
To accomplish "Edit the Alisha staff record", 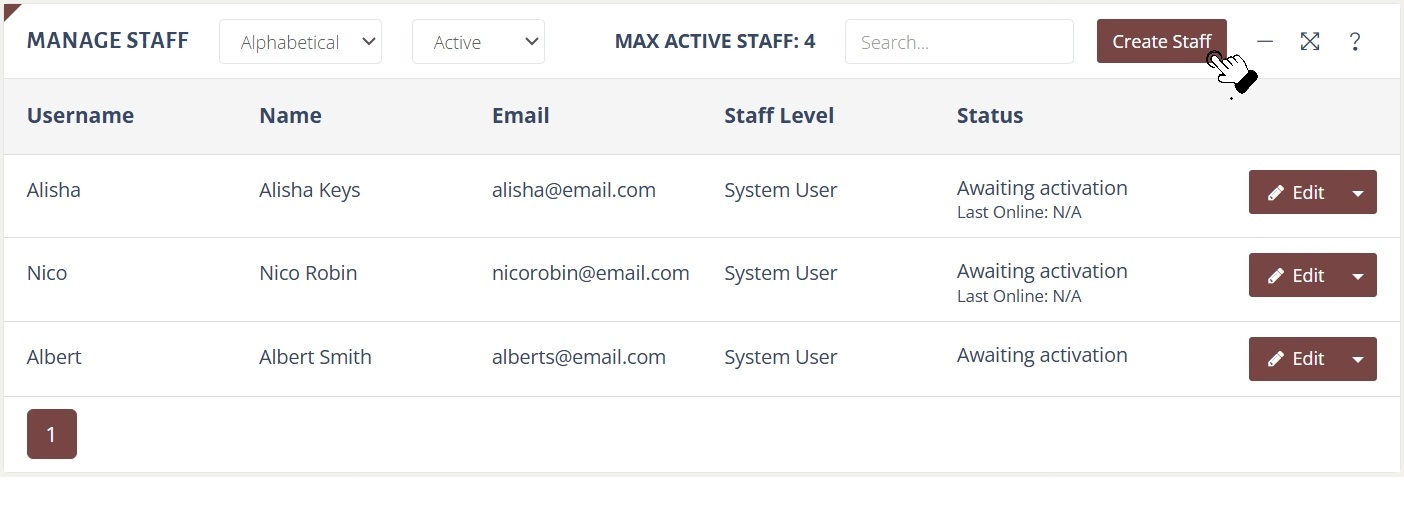I will point(1295,192).
